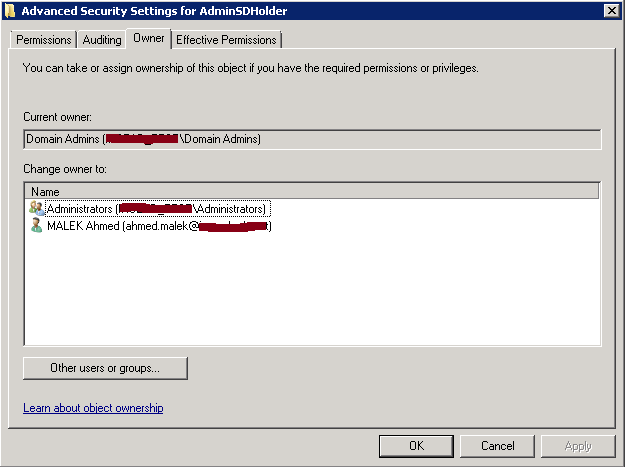Select the Administrators group icon in list
This screenshot has height=467, width=625.
[x=36, y=208]
